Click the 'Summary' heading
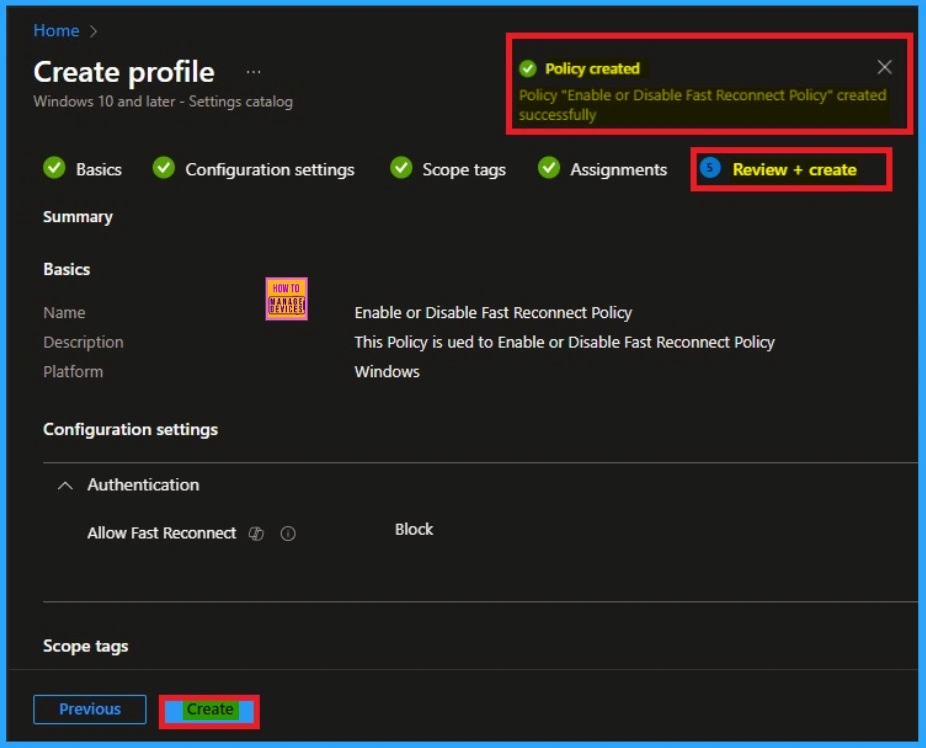This screenshot has height=748, width=926. pos(78,217)
